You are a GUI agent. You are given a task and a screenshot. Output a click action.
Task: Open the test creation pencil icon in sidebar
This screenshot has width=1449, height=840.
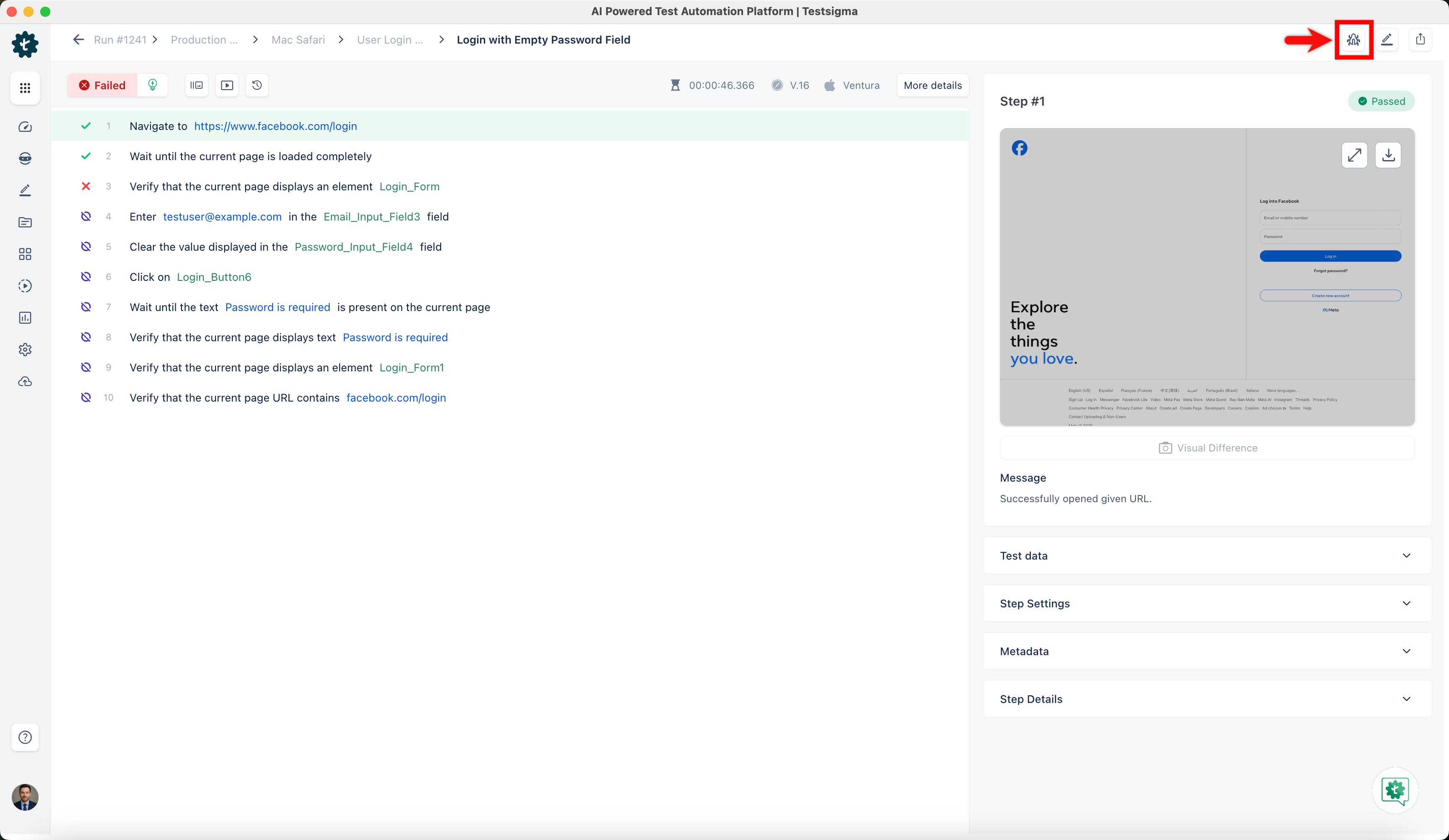pyautogui.click(x=25, y=190)
